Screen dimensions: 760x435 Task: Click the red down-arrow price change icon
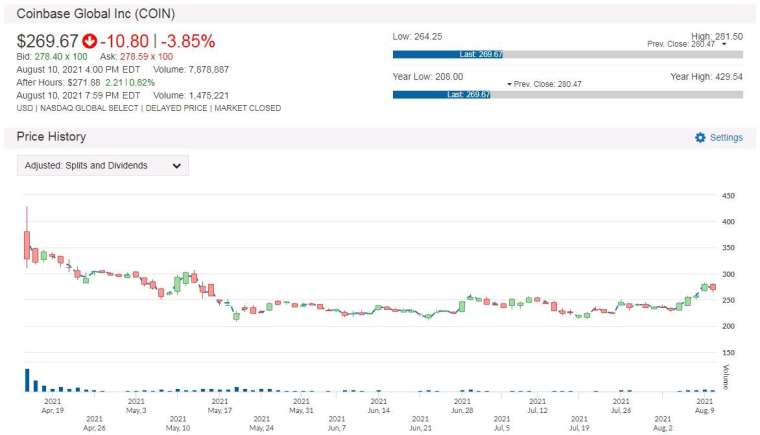pyautogui.click(x=89, y=41)
